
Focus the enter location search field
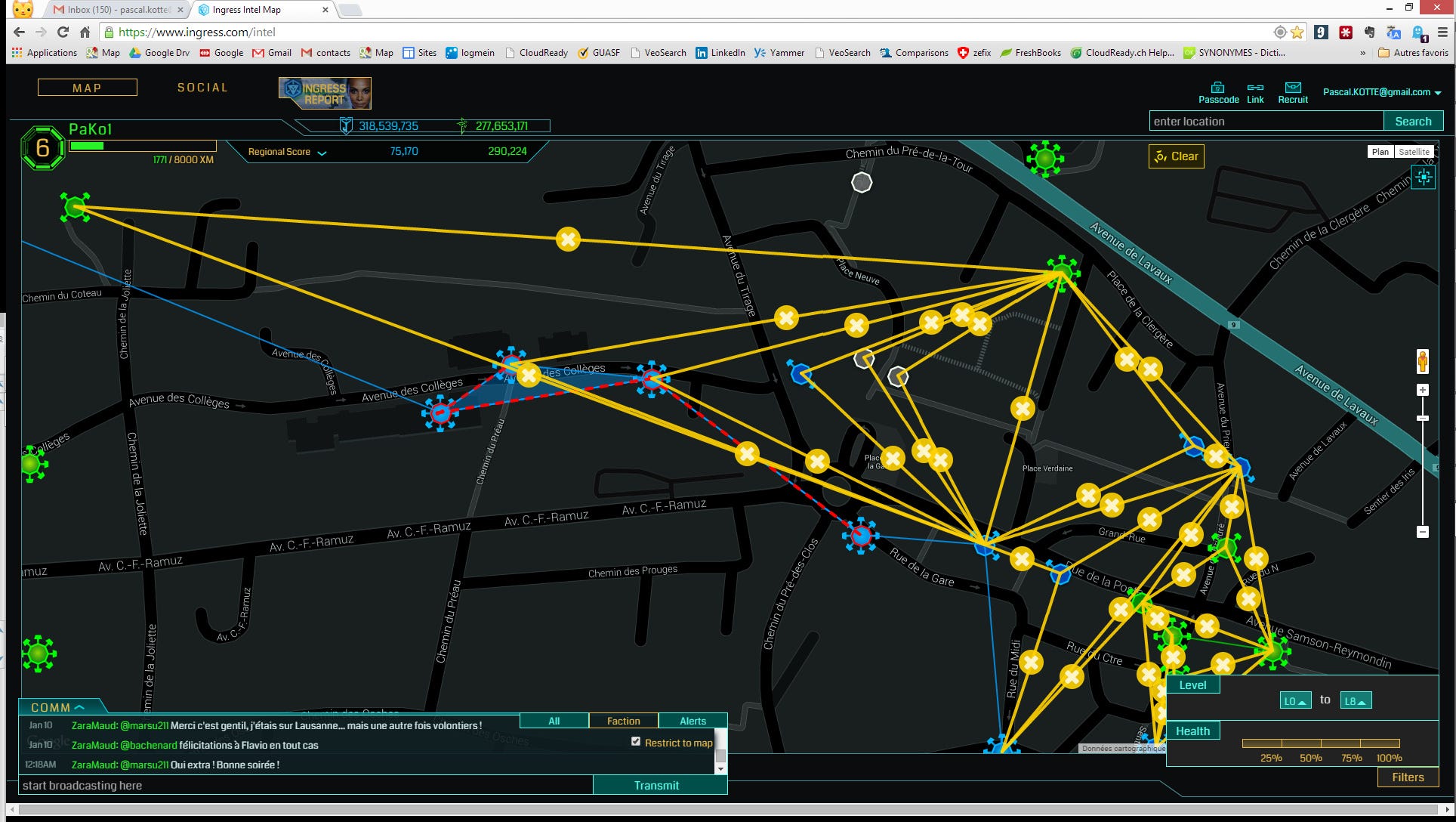(1266, 121)
